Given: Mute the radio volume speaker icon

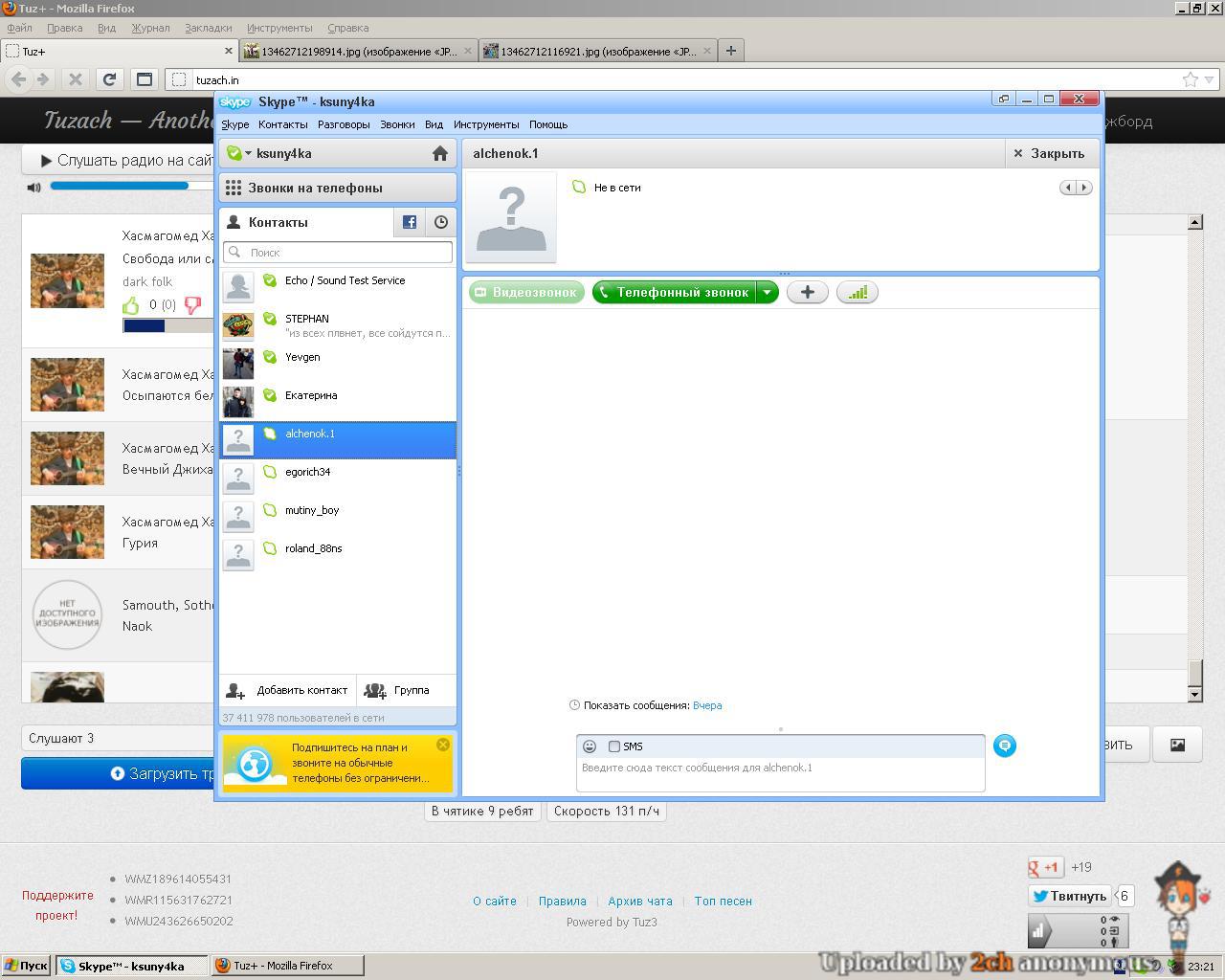Looking at the screenshot, I should [34, 187].
